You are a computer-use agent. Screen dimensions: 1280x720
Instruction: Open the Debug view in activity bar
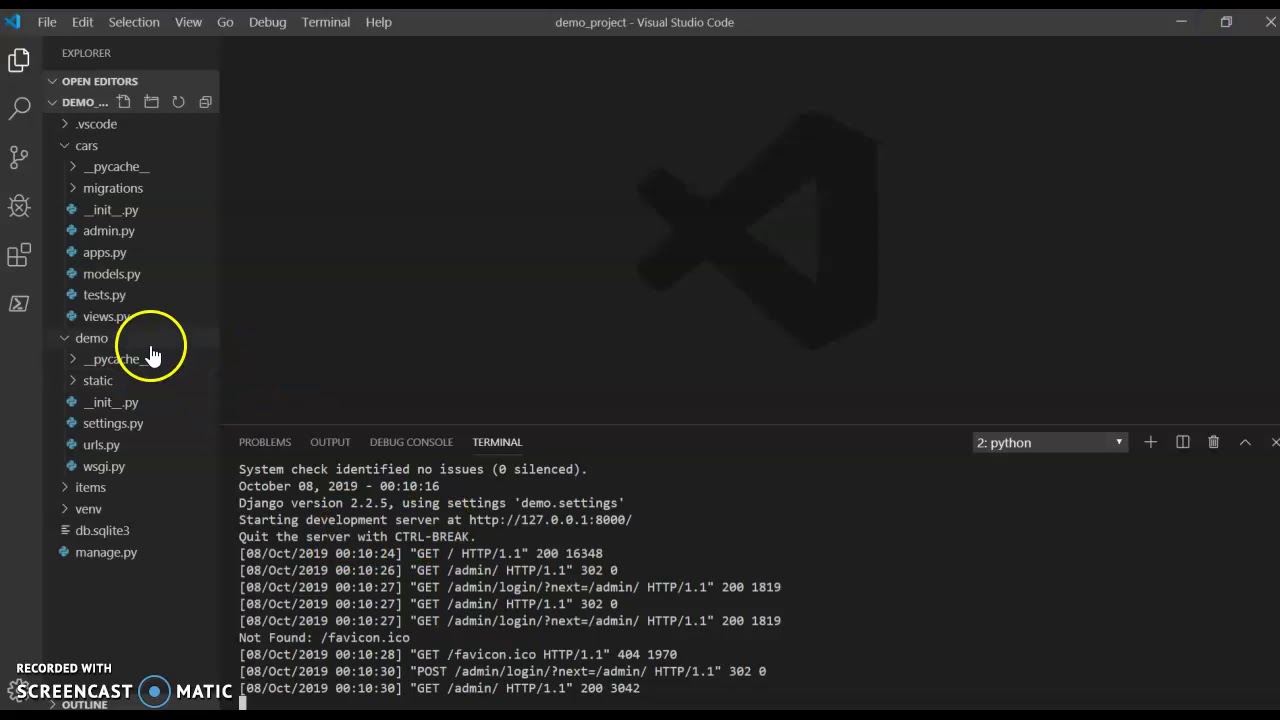click(19, 206)
